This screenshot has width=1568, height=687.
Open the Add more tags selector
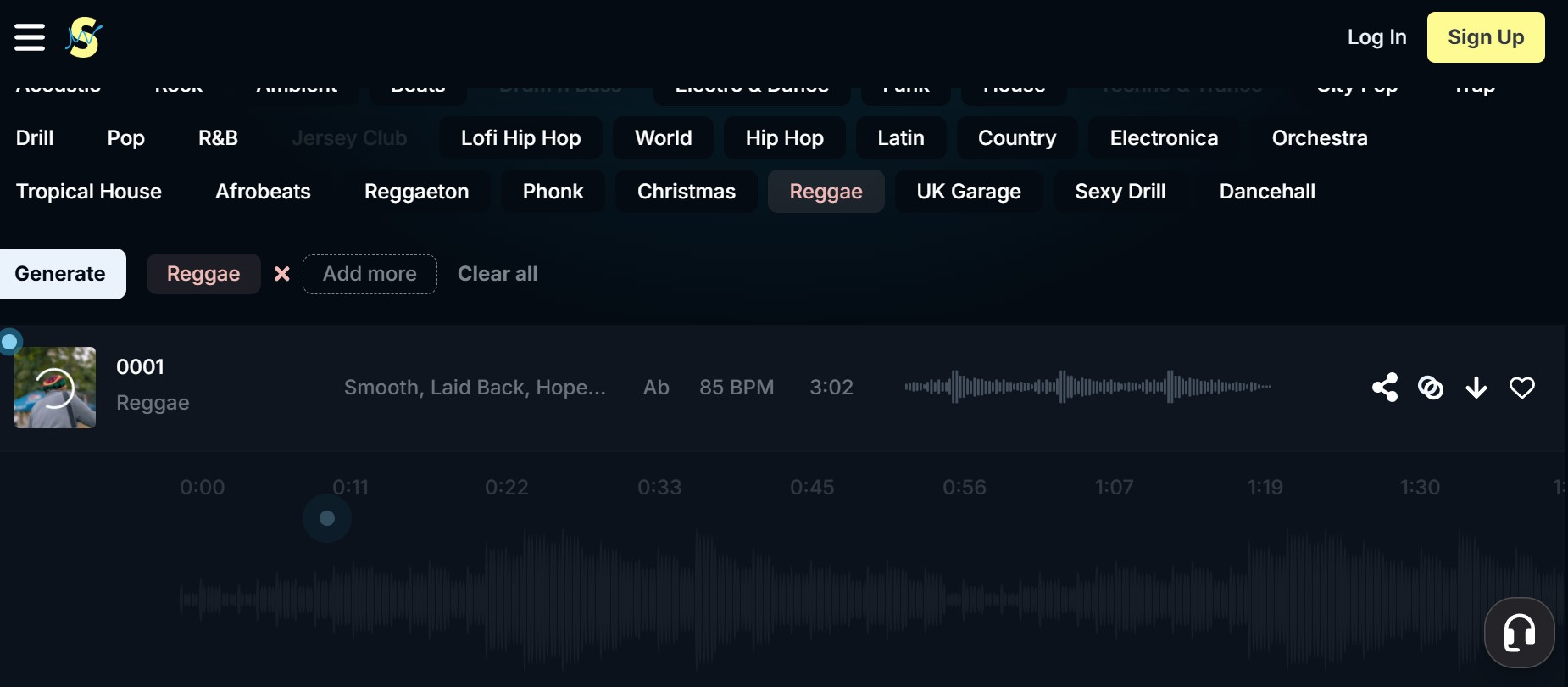[370, 274]
